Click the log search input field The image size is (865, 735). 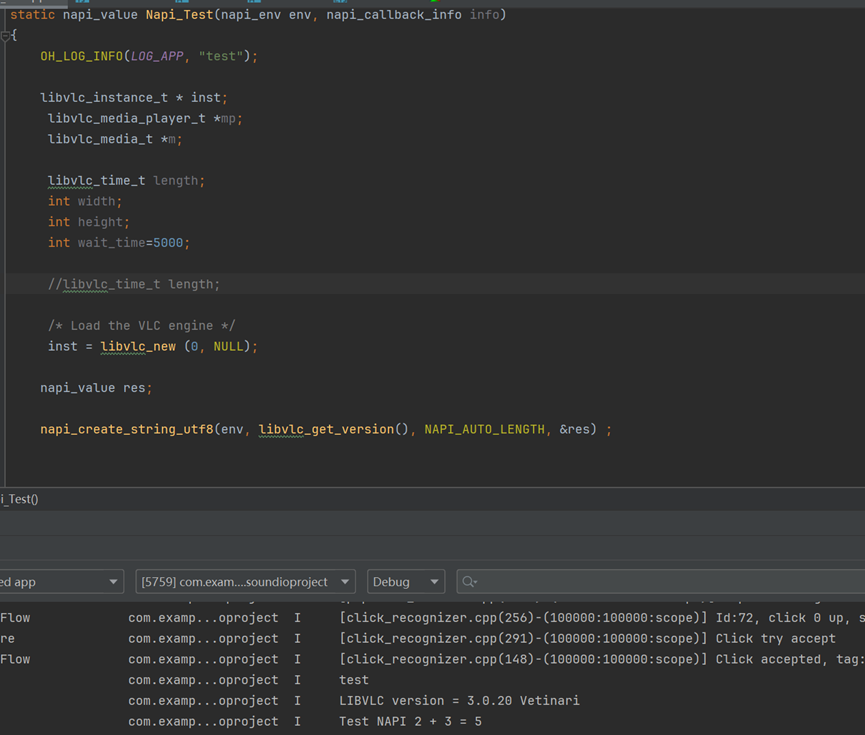pos(662,582)
